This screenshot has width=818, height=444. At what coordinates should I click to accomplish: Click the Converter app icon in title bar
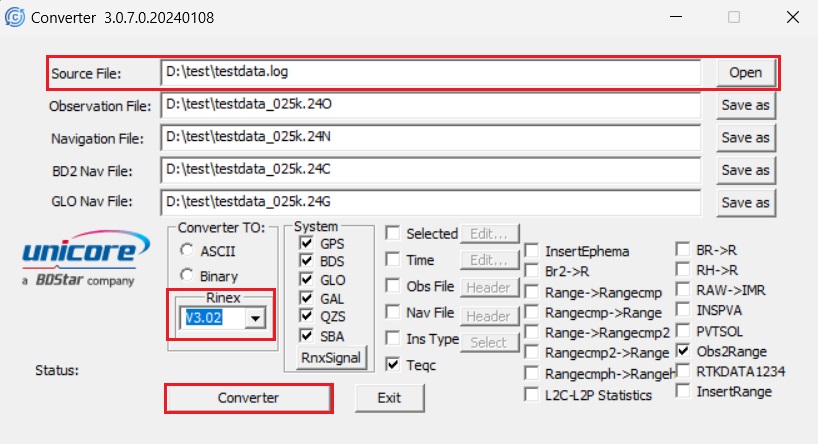16,17
